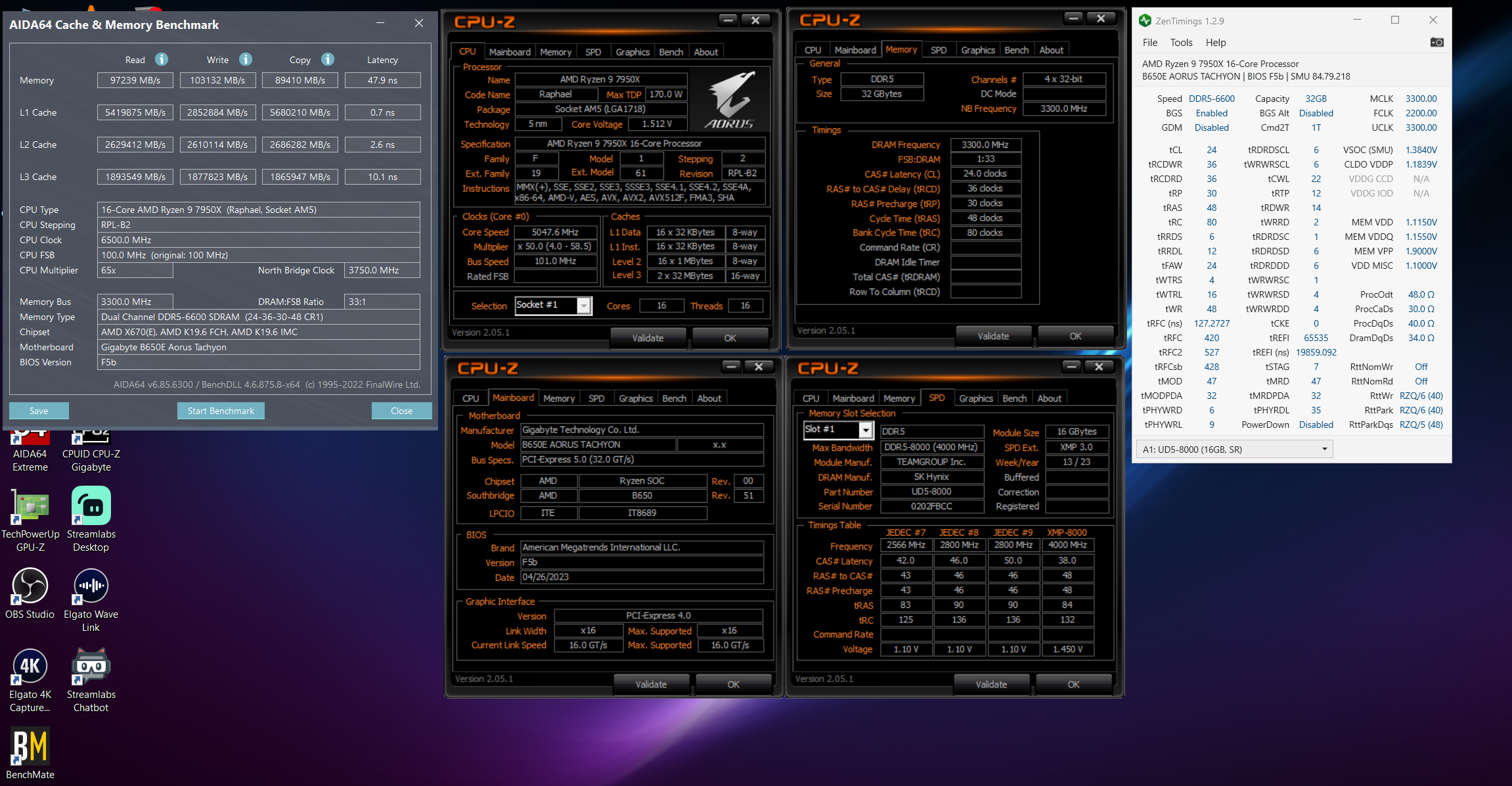Viewport: 1512px width, 786px height.
Task: Launch the OBS Studio desktop icon
Action: [30, 593]
